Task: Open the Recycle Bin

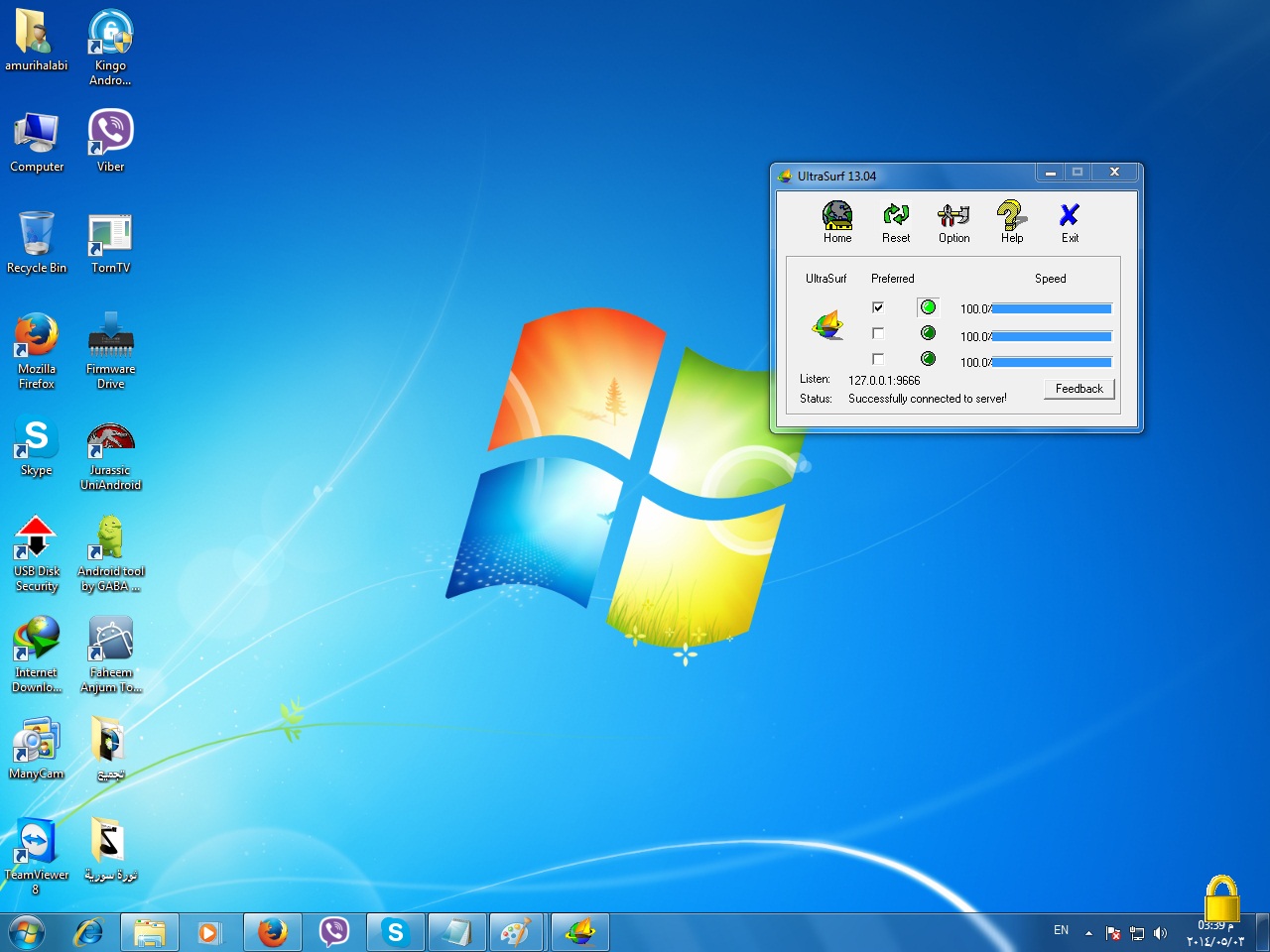Action: click(37, 243)
